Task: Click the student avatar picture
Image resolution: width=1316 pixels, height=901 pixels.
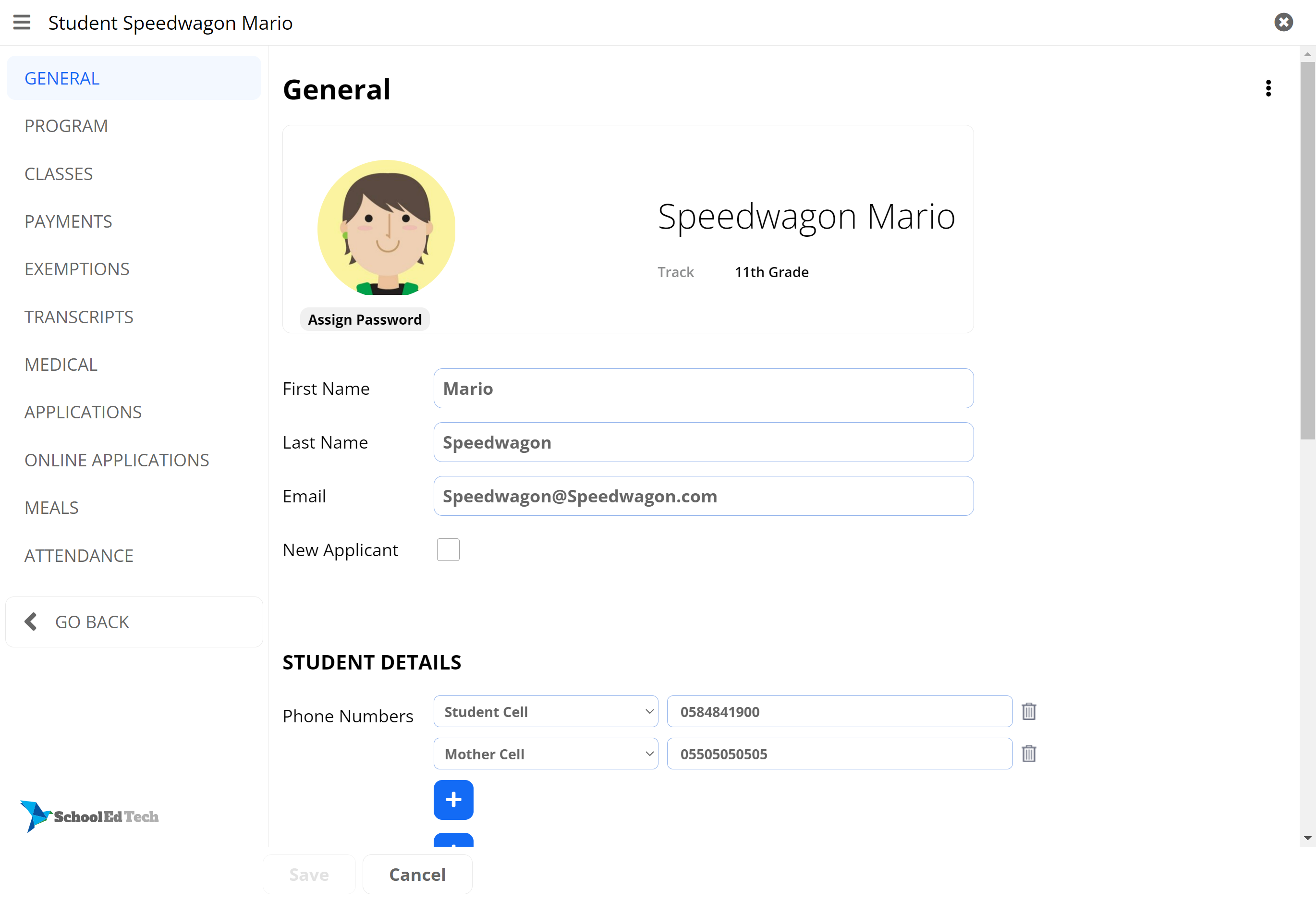Action: tap(386, 228)
